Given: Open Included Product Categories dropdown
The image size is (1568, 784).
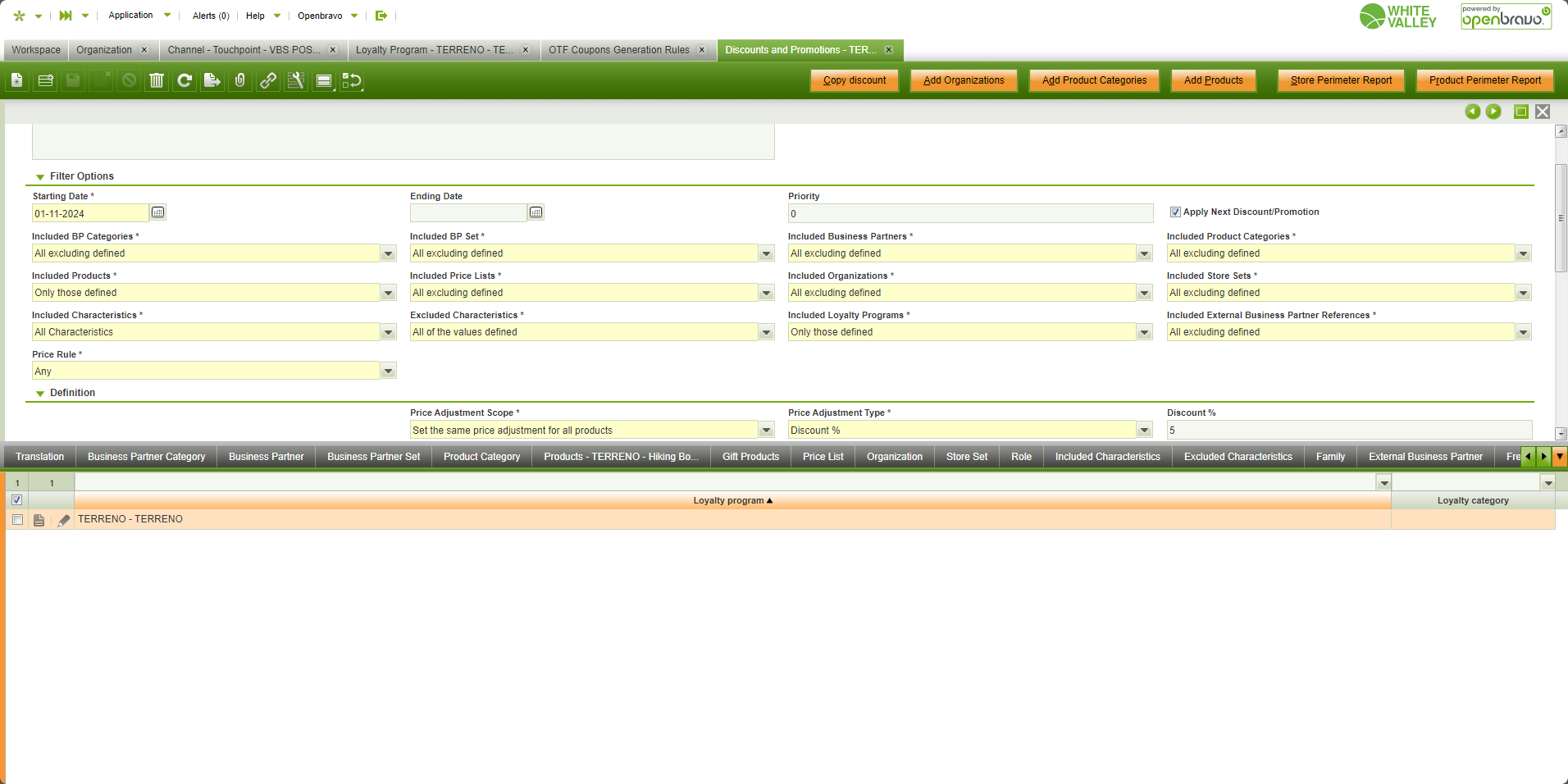Looking at the screenshot, I should point(1524,253).
